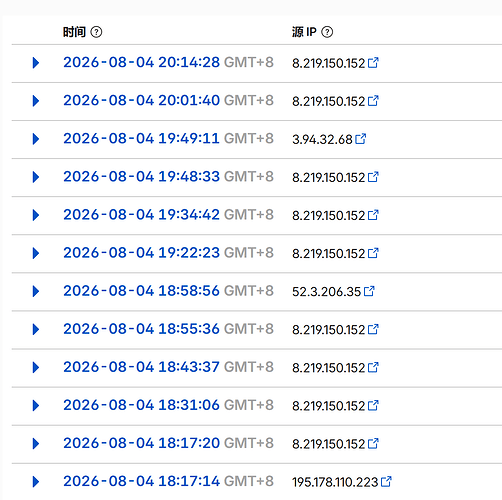This screenshot has height=500, width=502.
Task: Expand the 20:01:40 log row
Action: [36, 101]
